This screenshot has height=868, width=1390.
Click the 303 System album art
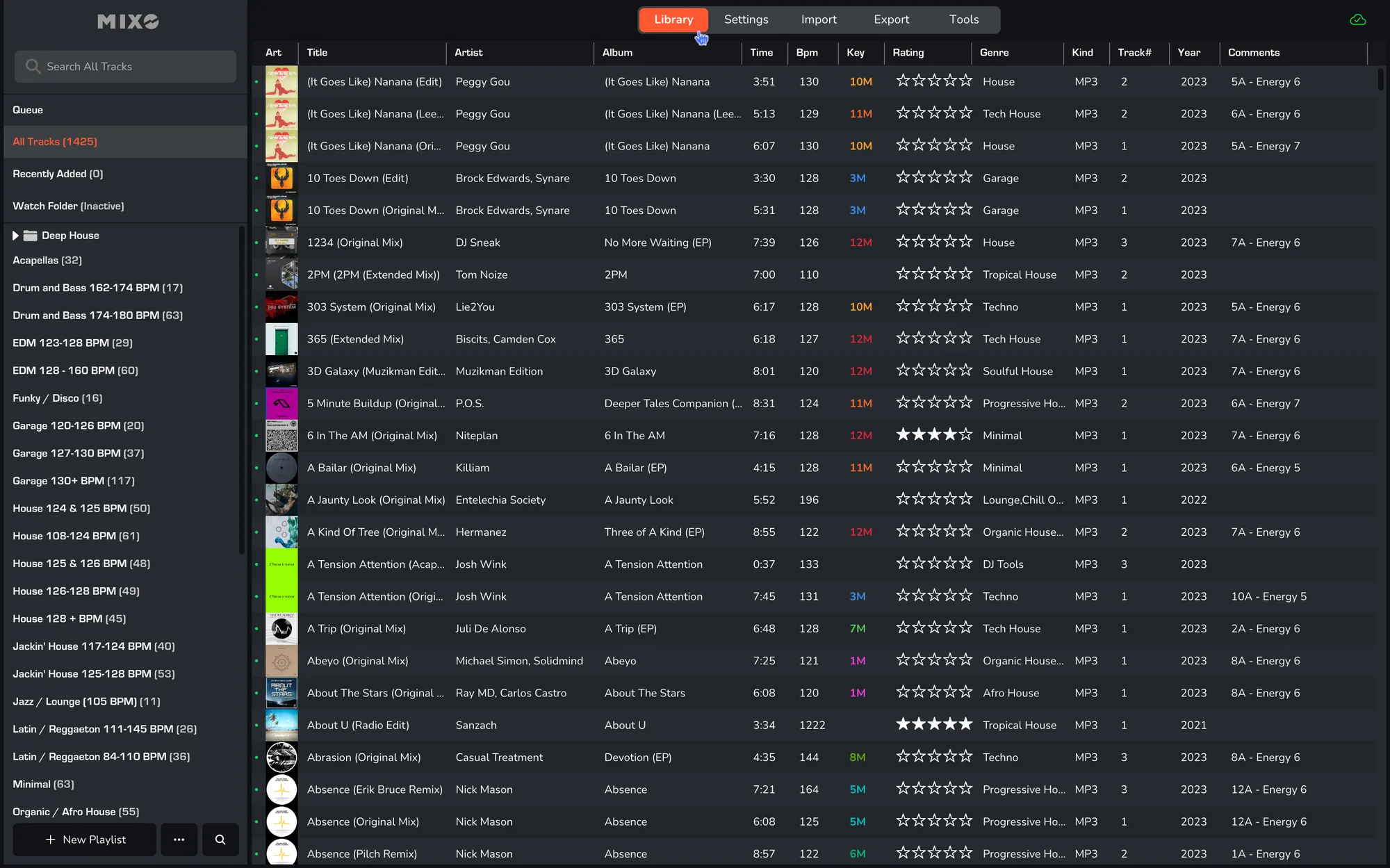tap(281, 307)
